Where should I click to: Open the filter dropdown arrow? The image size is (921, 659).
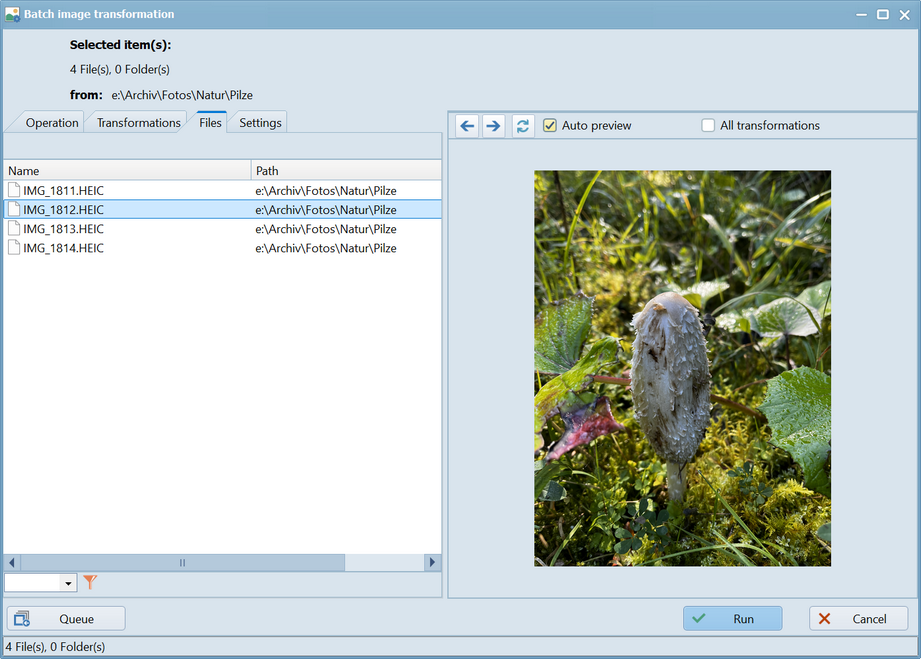coord(68,583)
